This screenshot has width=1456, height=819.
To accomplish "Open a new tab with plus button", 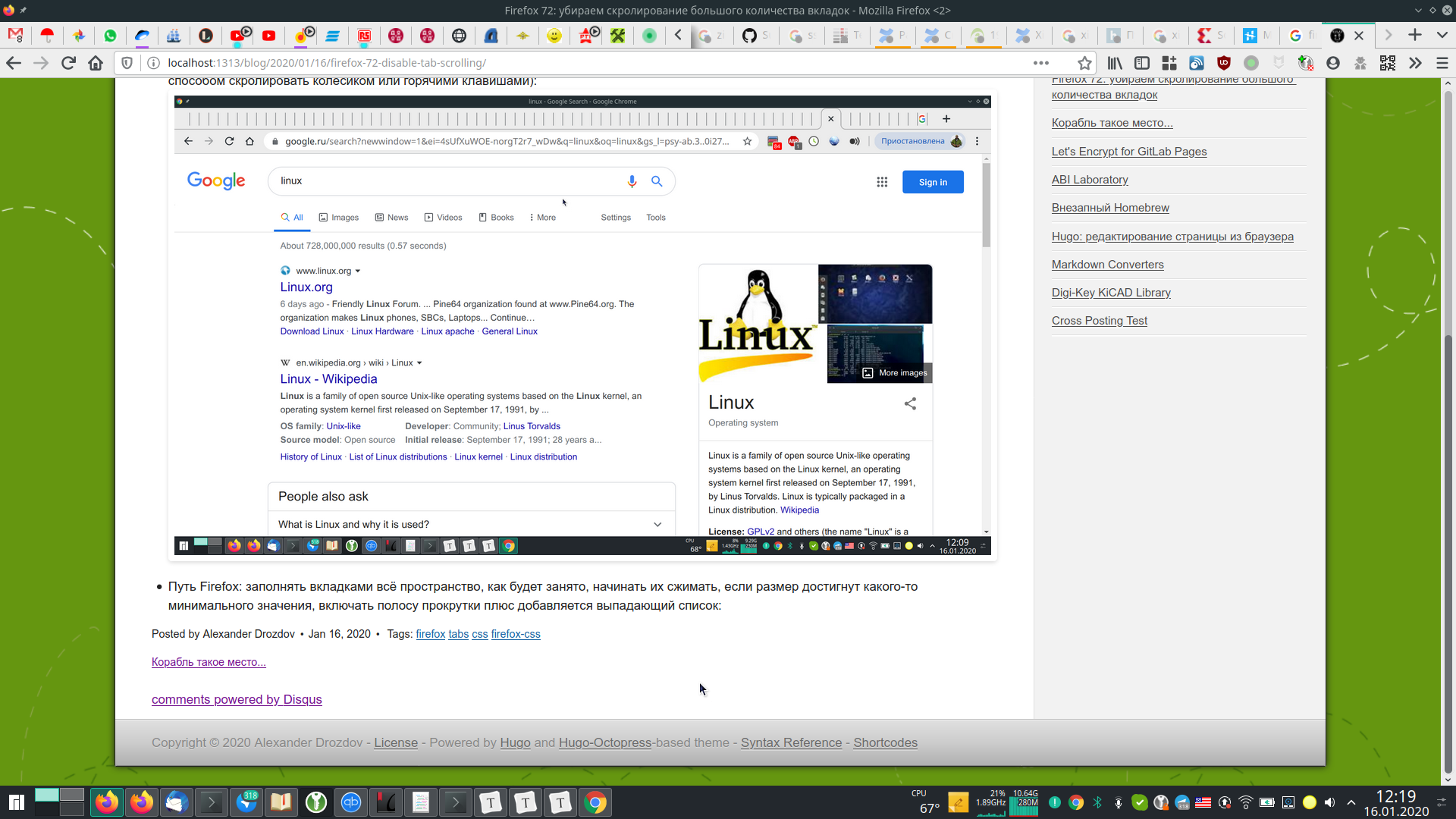I will [x=1415, y=35].
